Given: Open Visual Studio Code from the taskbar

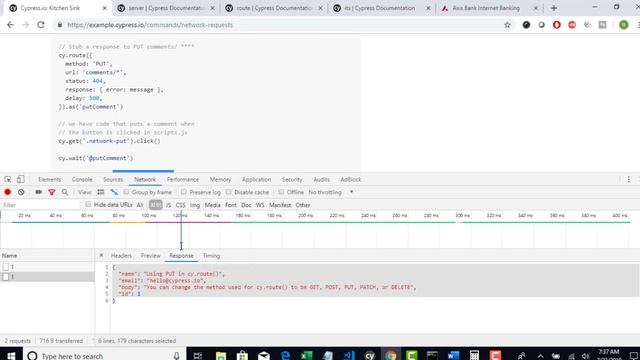Looking at the screenshot, I should 349,356.
